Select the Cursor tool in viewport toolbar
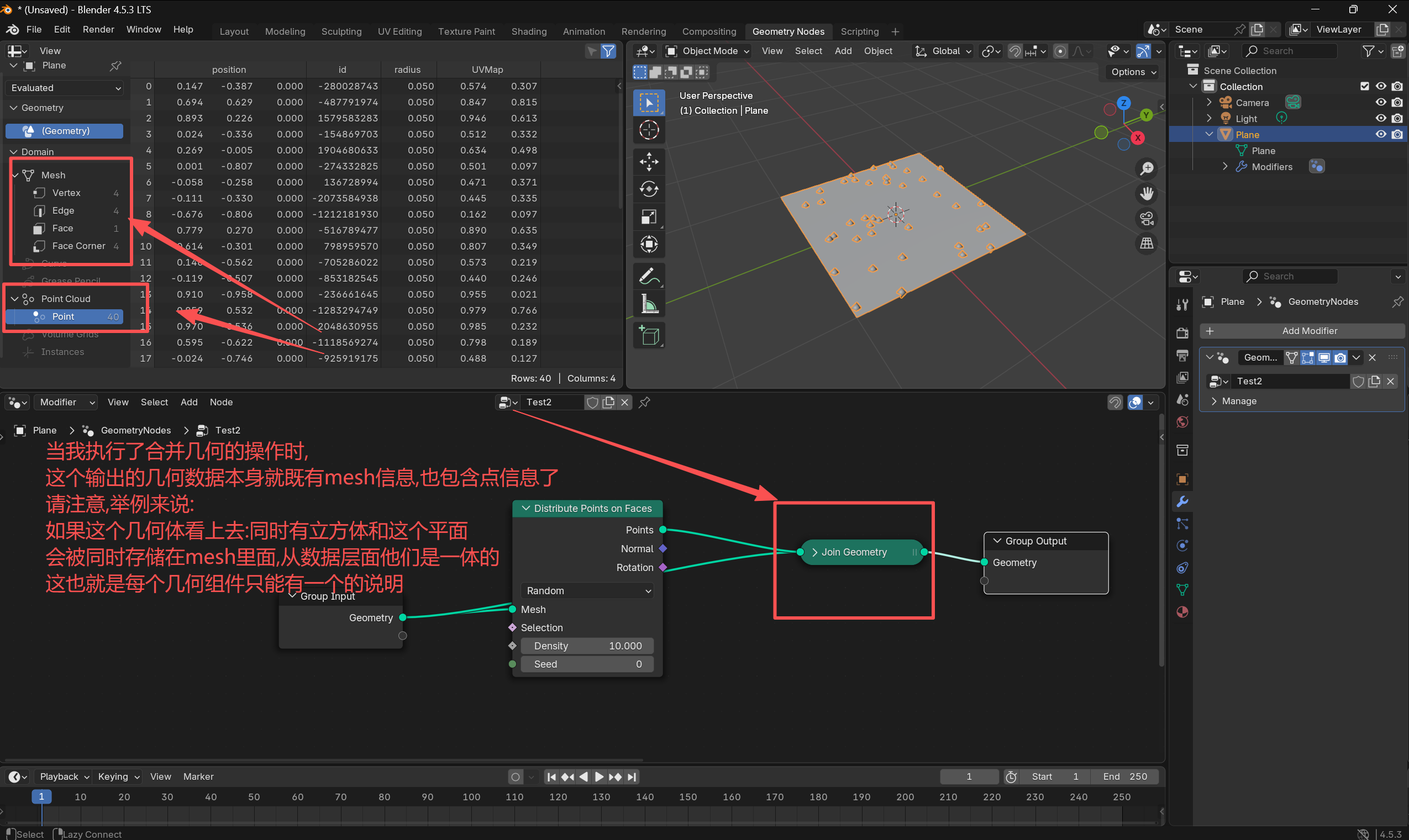The height and width of the screenshot is (840, 1409). coord(649,130)
